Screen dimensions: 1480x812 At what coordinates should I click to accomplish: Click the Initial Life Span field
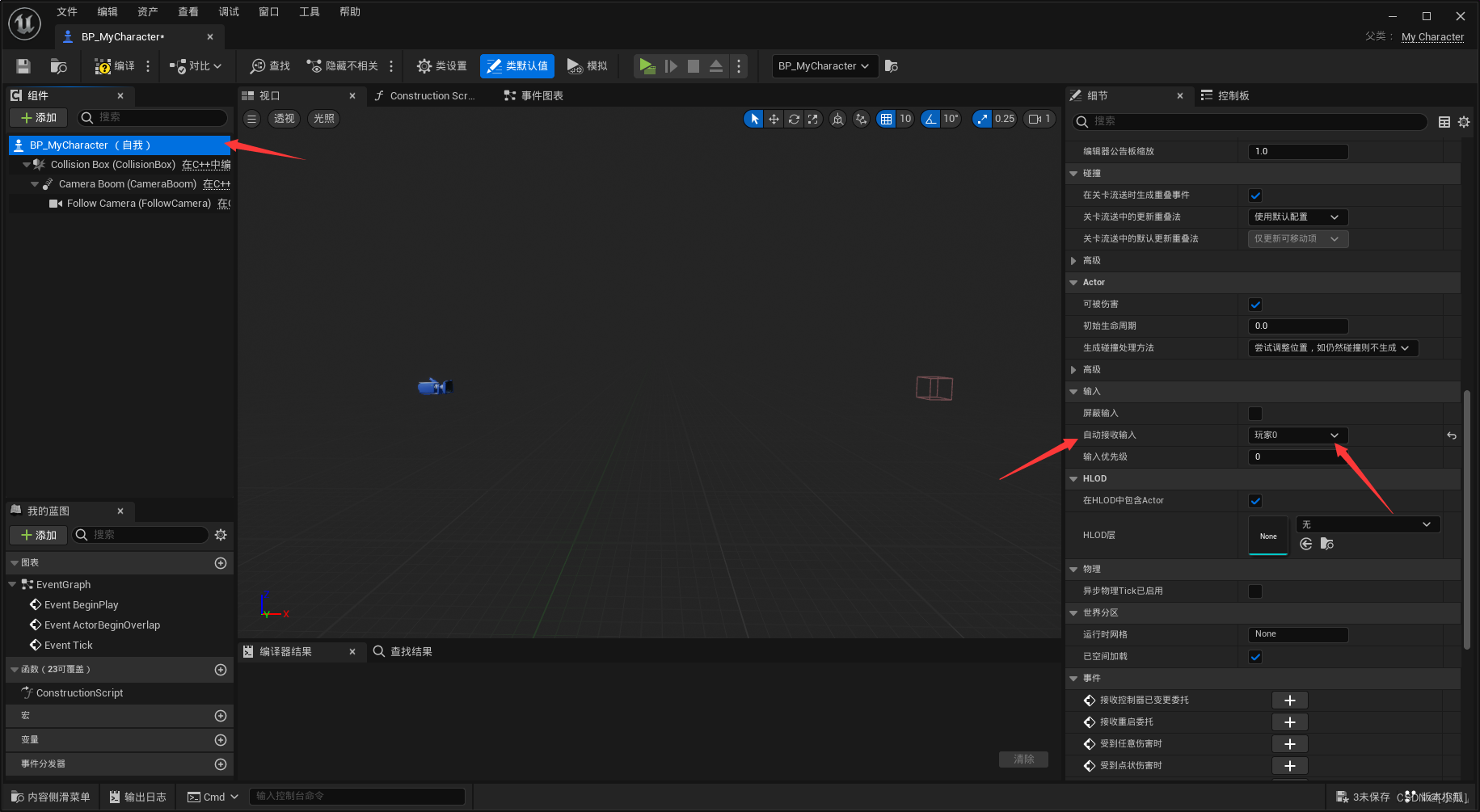point(1298,326)
